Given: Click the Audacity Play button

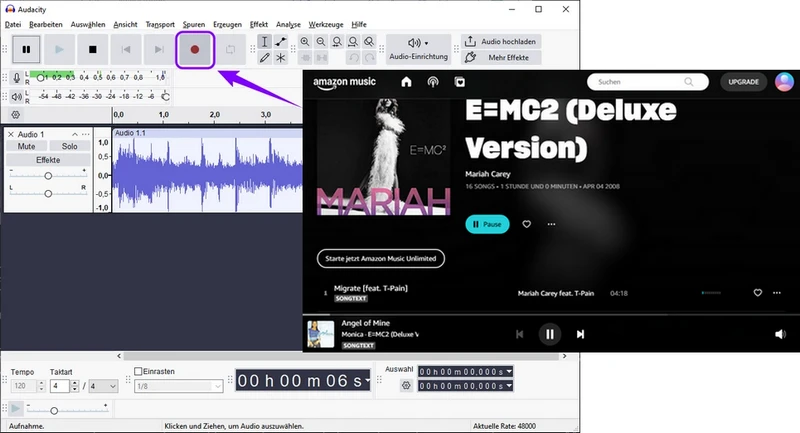Looking at the screenshot, I should point(59,49).
